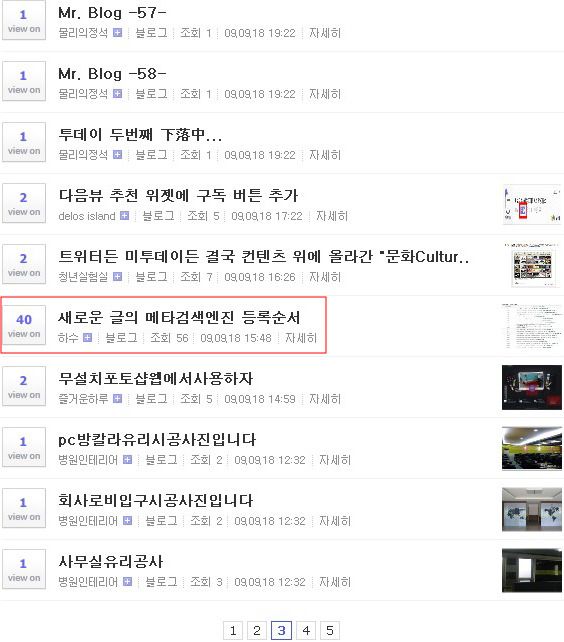Open thumbnail of 무설치포토샵웹에서사용하자 post
This screenshot has width=564, height=642.
[x=532, y=387]
